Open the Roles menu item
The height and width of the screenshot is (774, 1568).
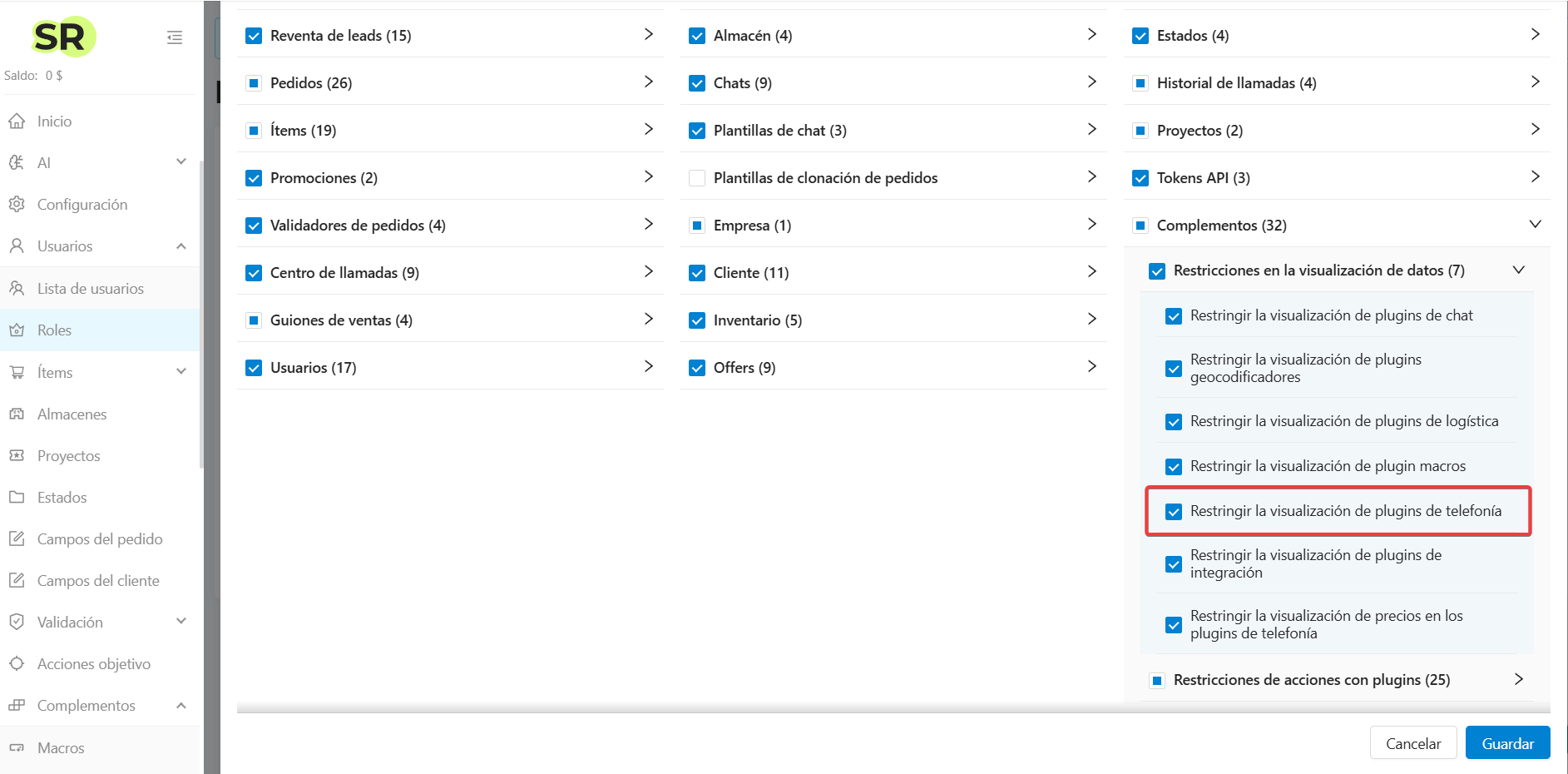tap(54, 330)
